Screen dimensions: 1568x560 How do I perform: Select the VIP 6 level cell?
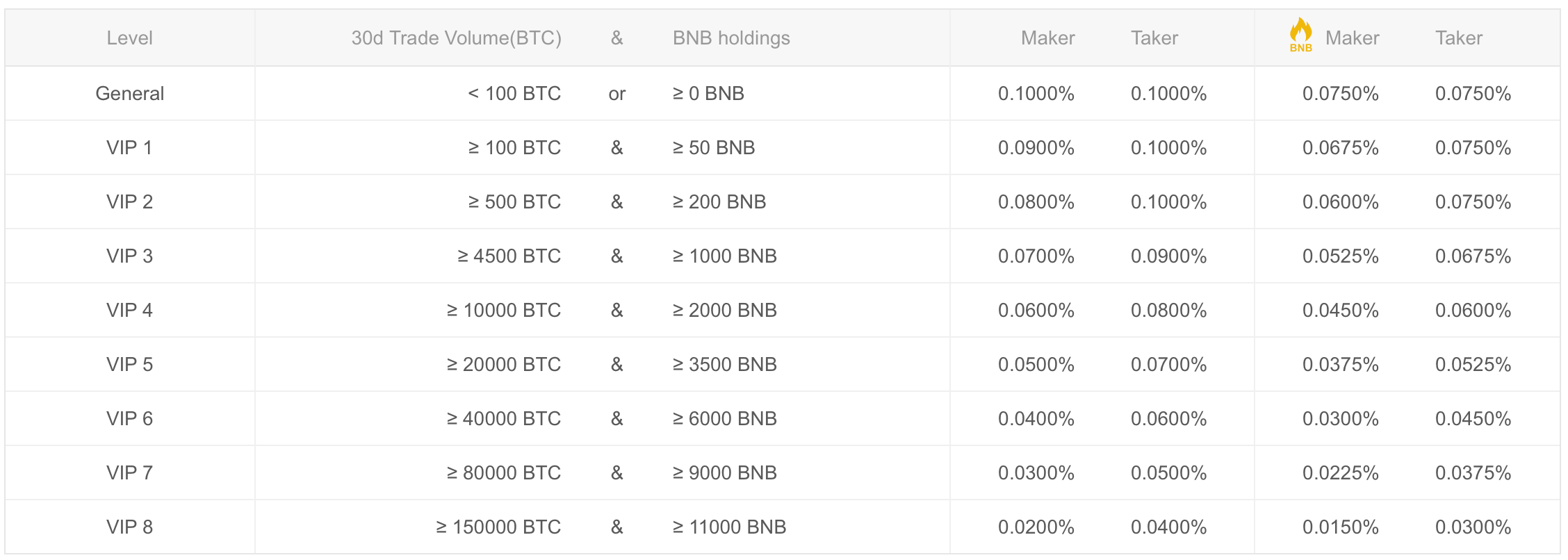[x=129, y=419]
